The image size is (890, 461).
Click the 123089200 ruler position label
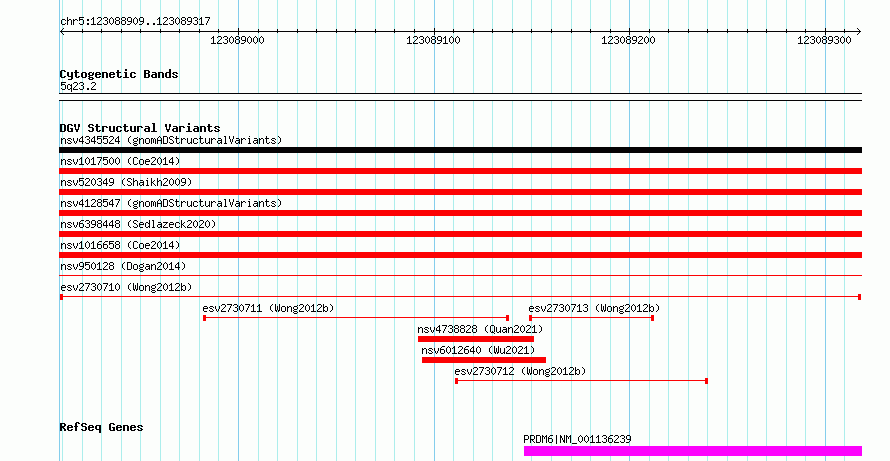[x=628, y=40]
